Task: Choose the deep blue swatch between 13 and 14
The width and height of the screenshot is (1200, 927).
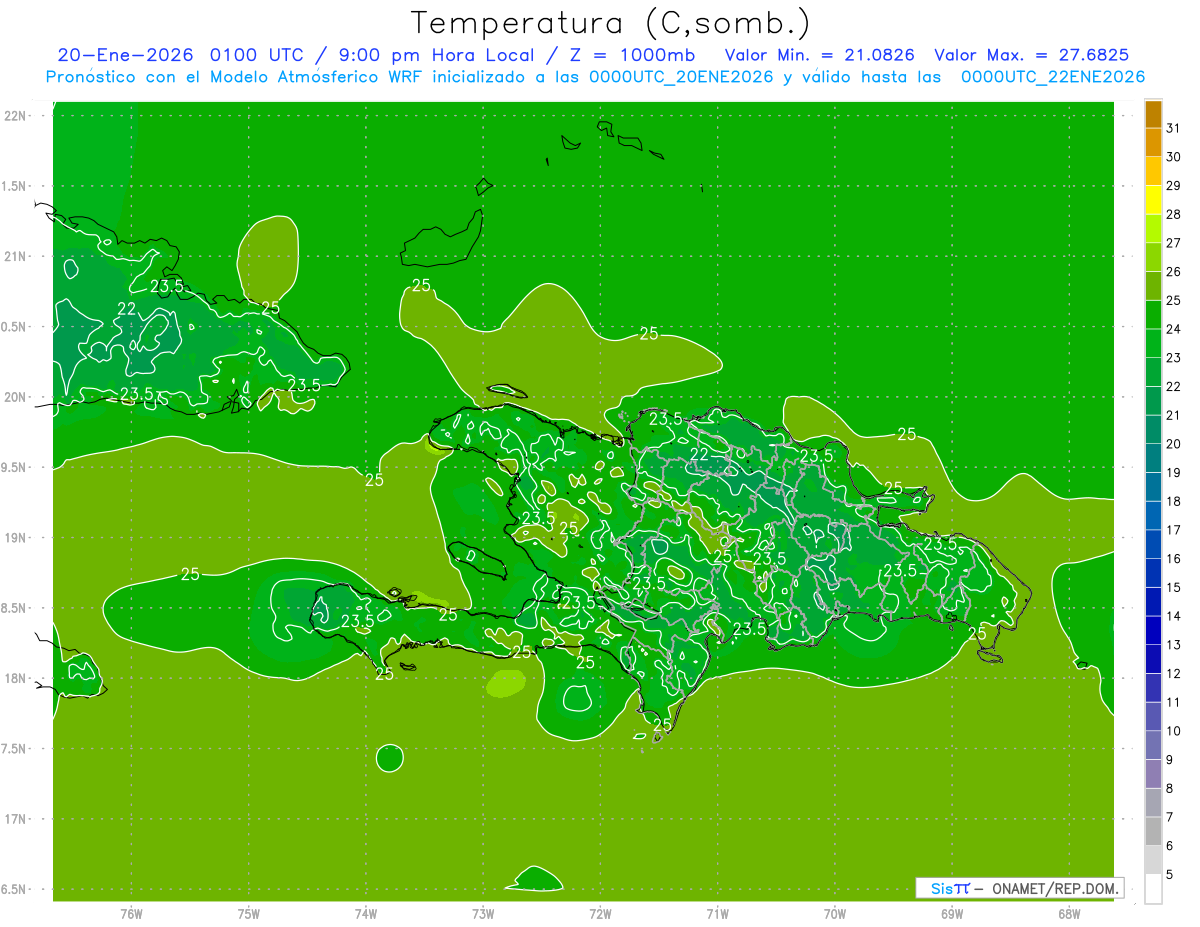Action: coord(1153,630)
